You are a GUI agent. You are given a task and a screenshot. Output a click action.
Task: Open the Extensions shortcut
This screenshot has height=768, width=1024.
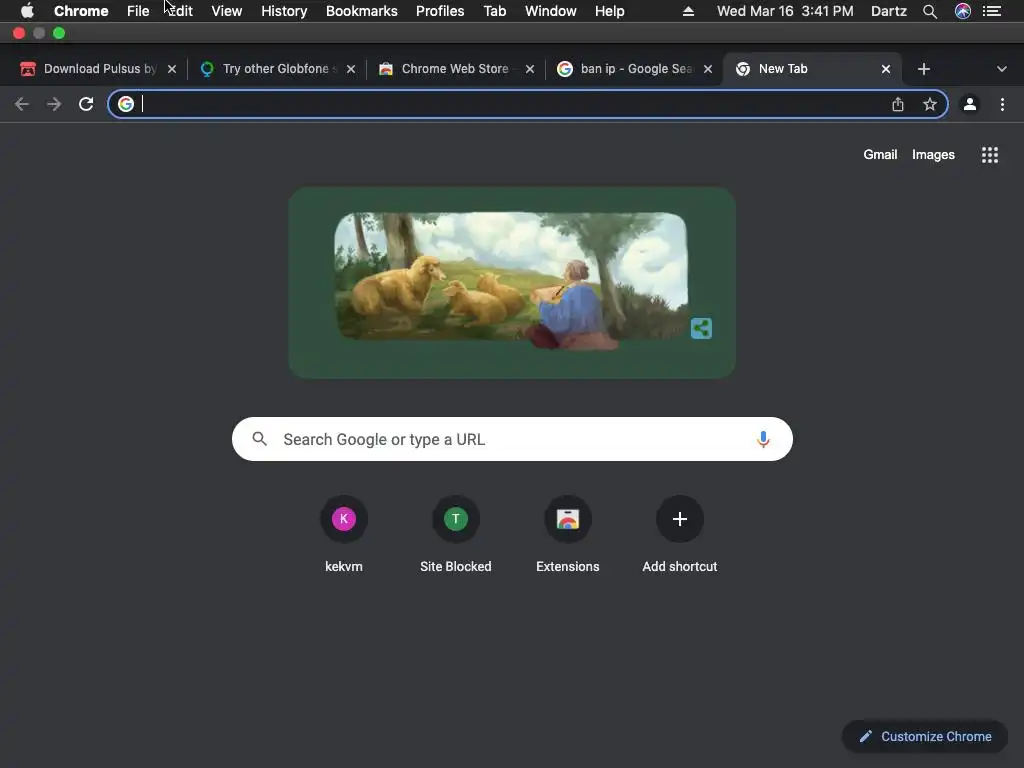(568, 536)
